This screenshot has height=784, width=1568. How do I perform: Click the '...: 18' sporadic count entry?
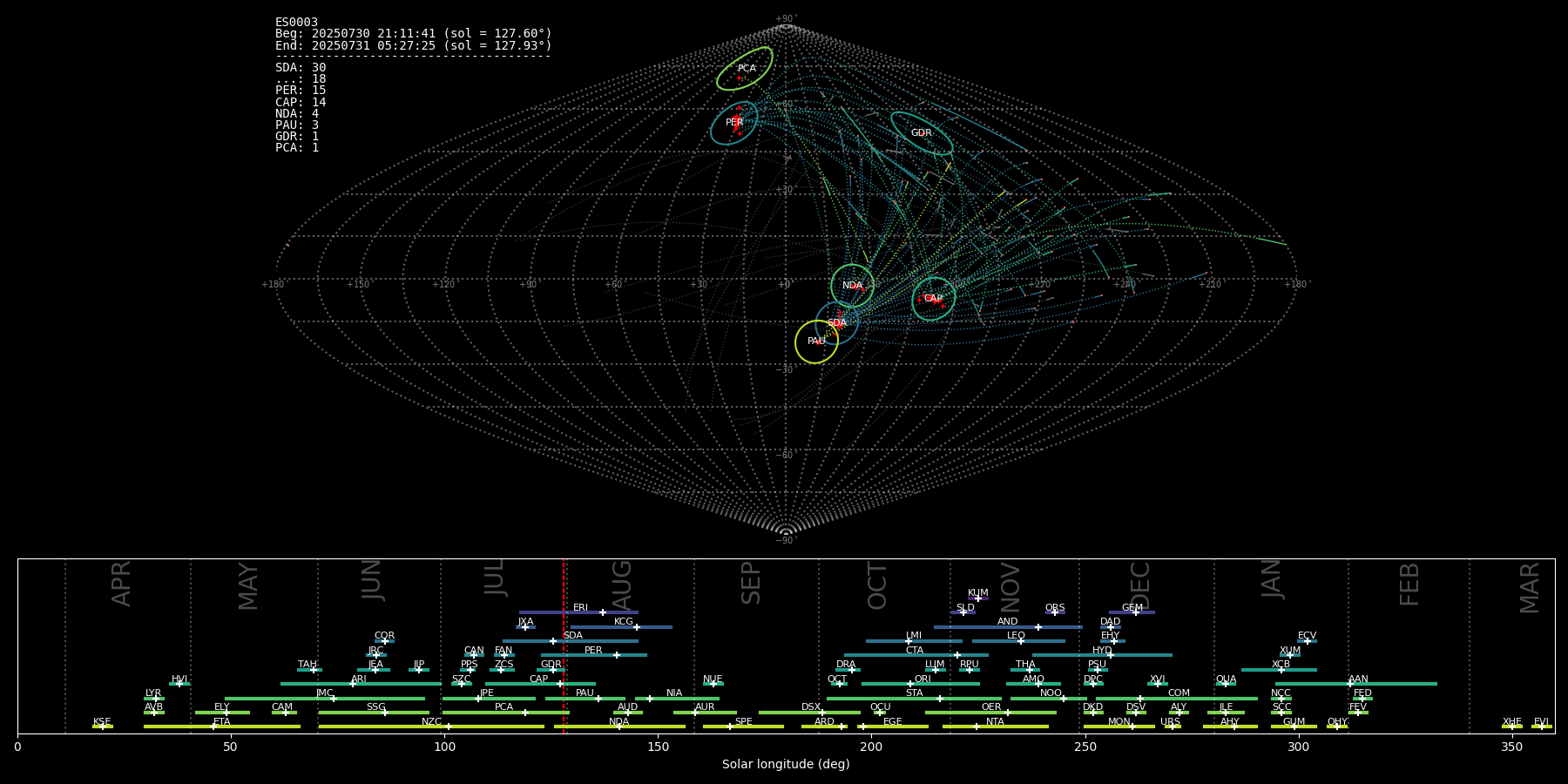coord(301,79)
